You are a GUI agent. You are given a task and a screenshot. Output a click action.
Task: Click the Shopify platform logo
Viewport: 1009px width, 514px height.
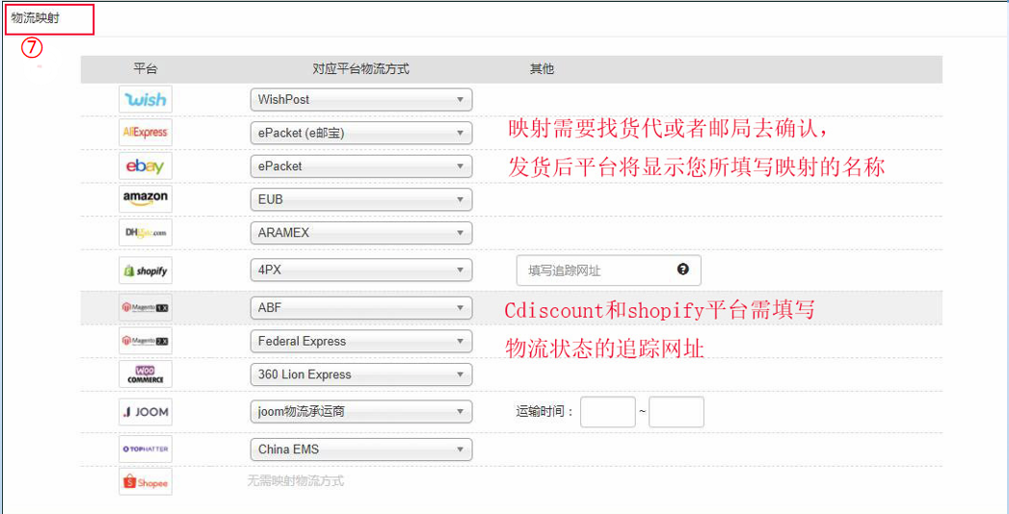pyautogui.click(x=145, y=270)
